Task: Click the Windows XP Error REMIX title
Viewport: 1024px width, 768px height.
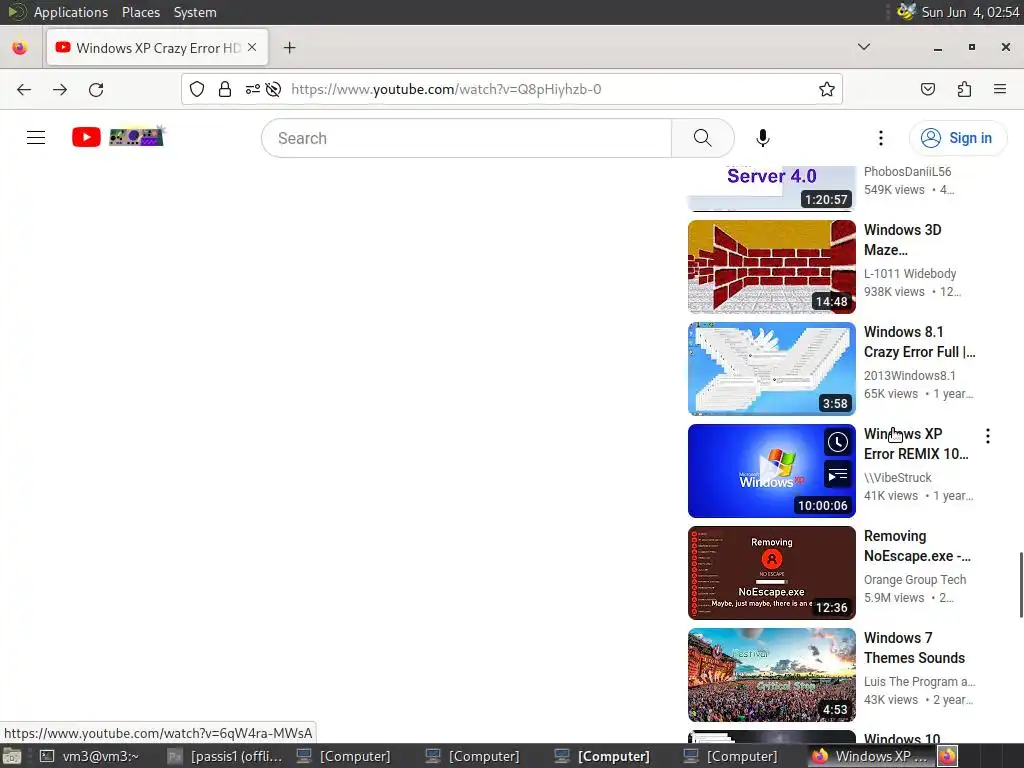Action: pyautogui.click(x=916, y=443)
